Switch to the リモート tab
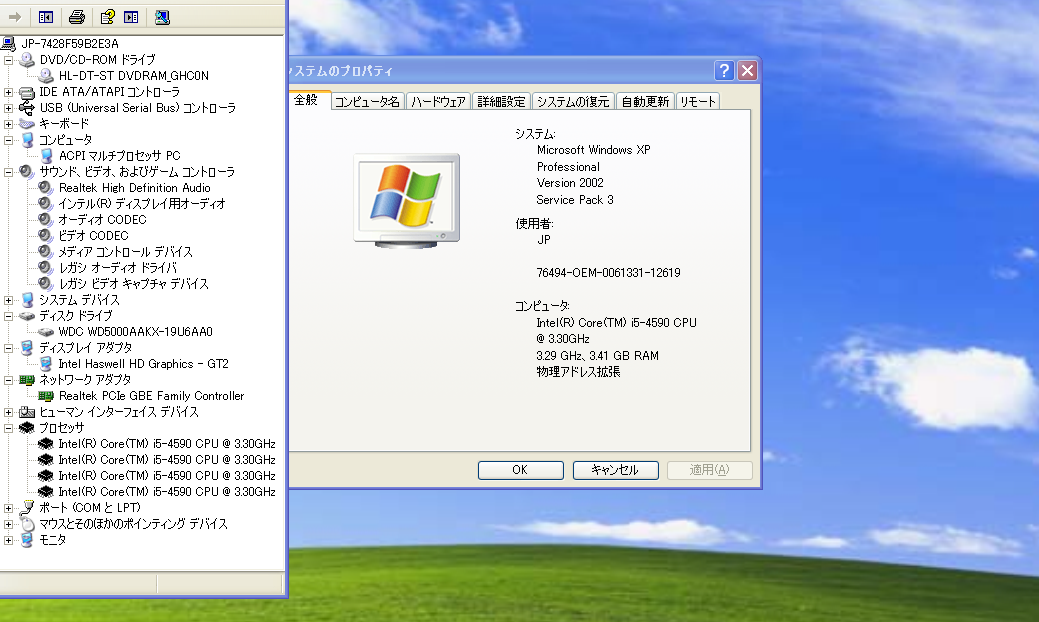This screenshot has width=1039, height=622. (x=698, y=101)
